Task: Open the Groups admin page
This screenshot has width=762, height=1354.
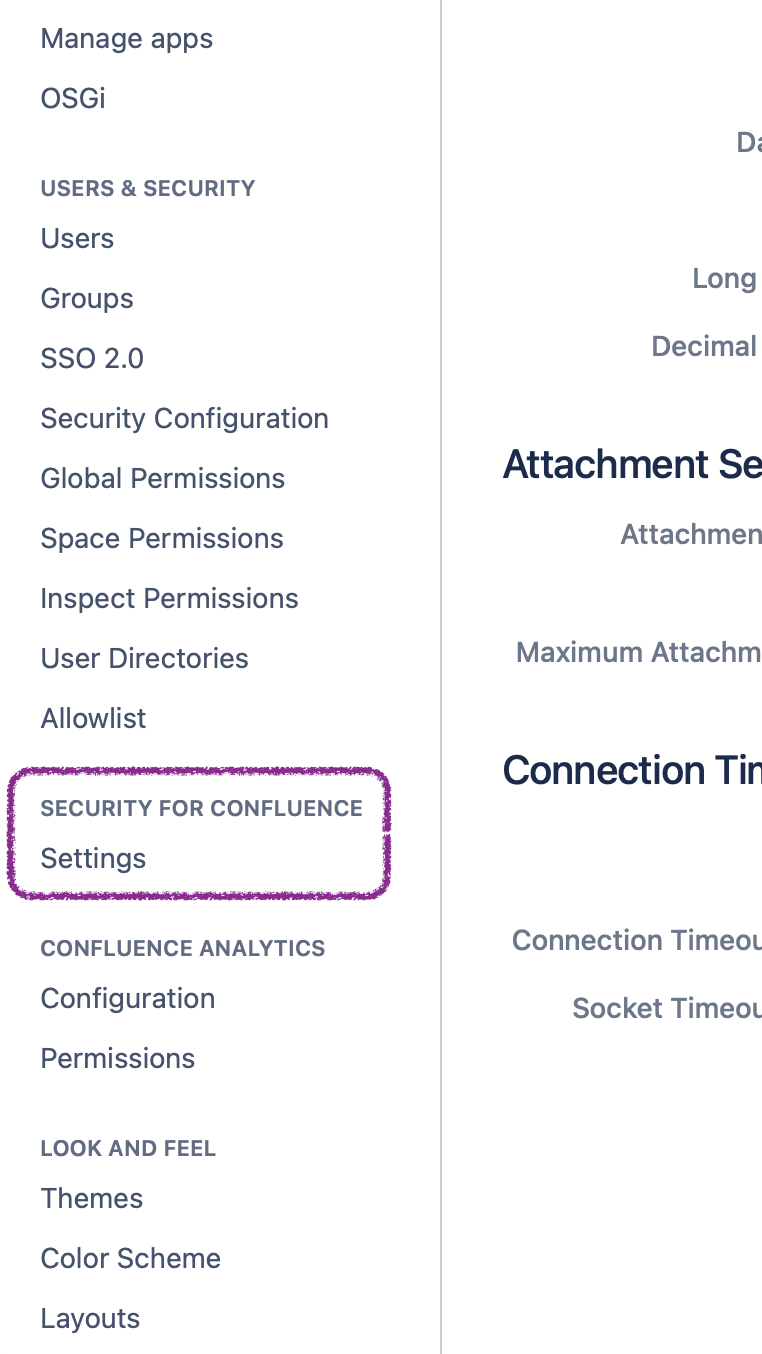Action: pos(87,299)
